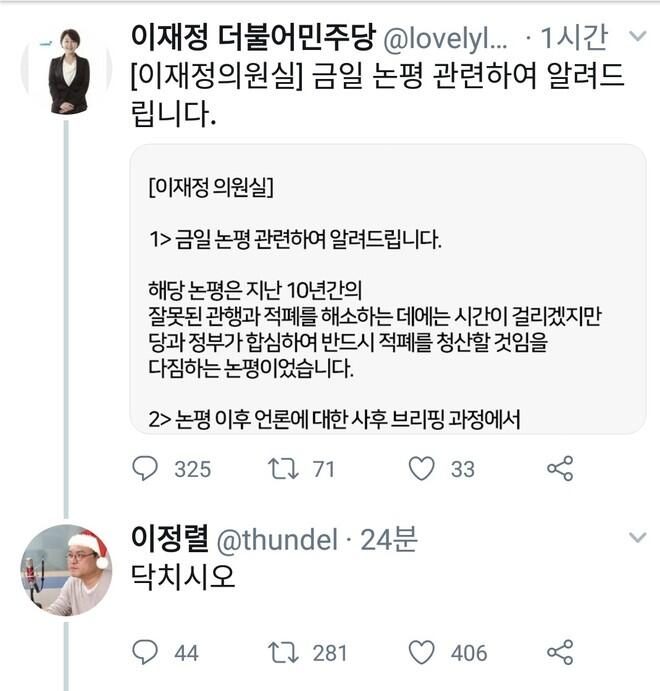660x691 pixels.
Task: Like 이정렬's 닥치시오 tweet
Action: pos(423,653)
